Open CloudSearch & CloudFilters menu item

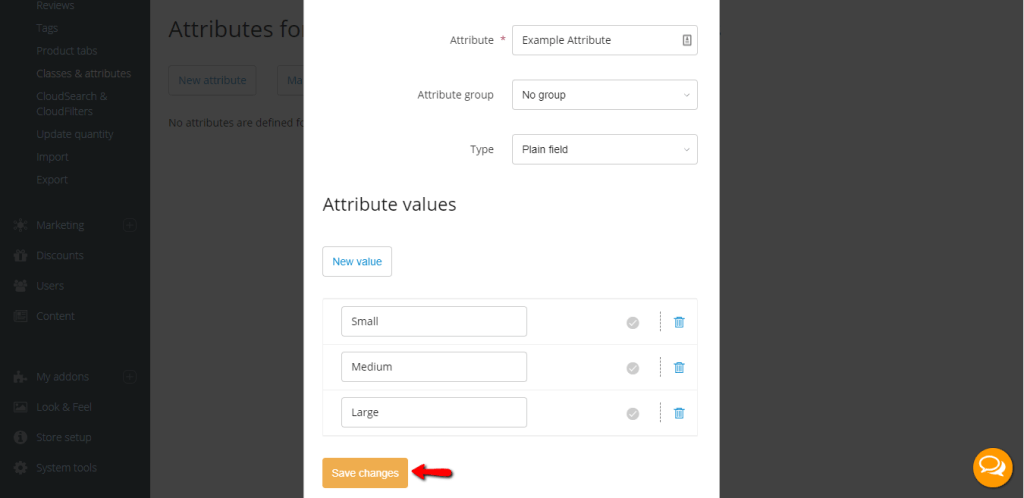coord(72,104)
